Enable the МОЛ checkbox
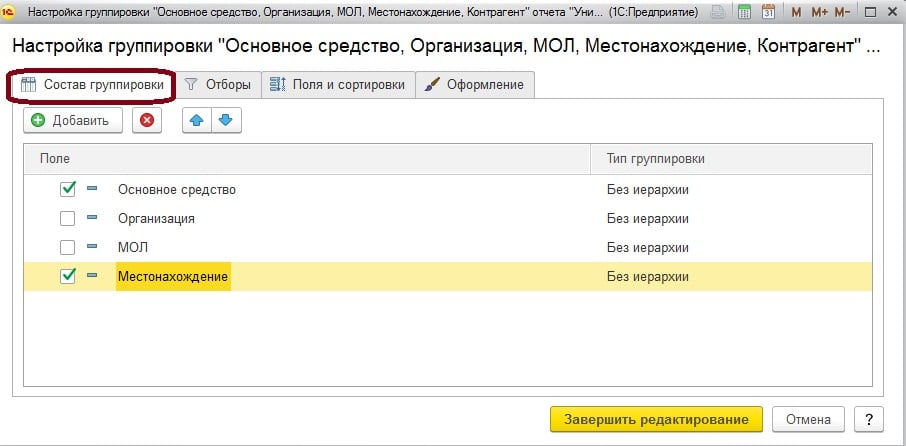 coord(68,247)
